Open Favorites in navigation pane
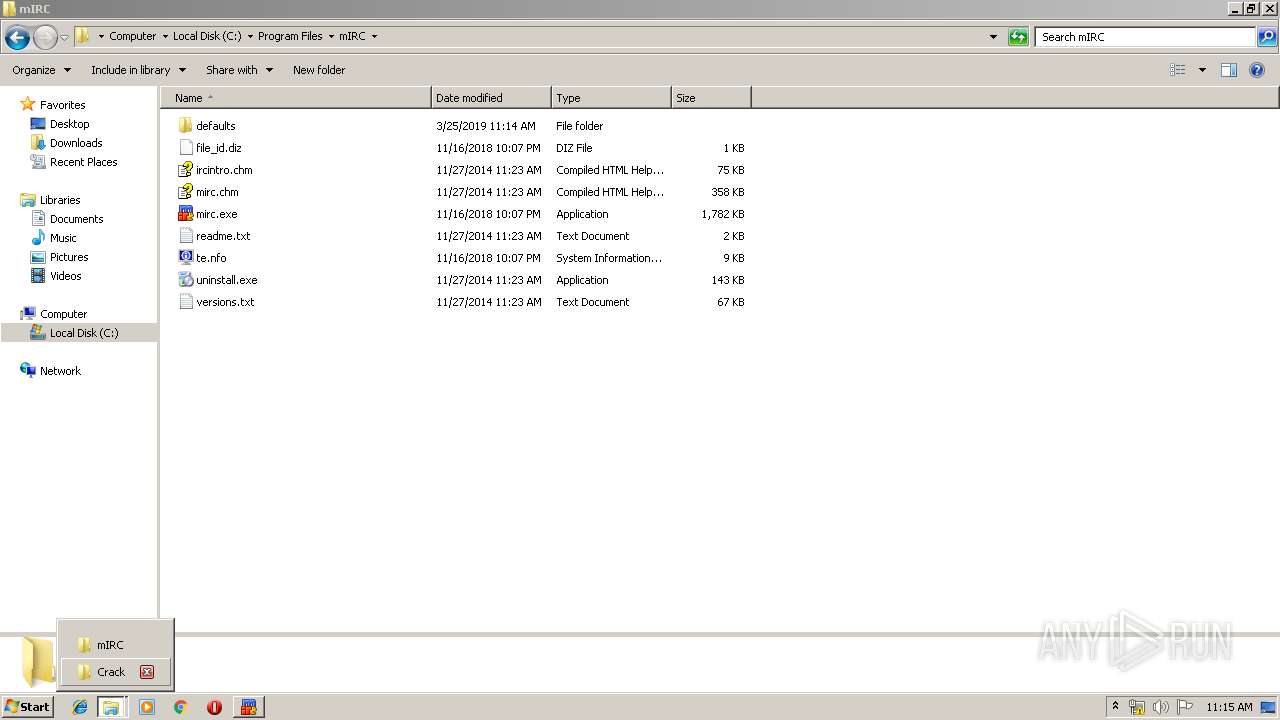 (x=62, y=105)
